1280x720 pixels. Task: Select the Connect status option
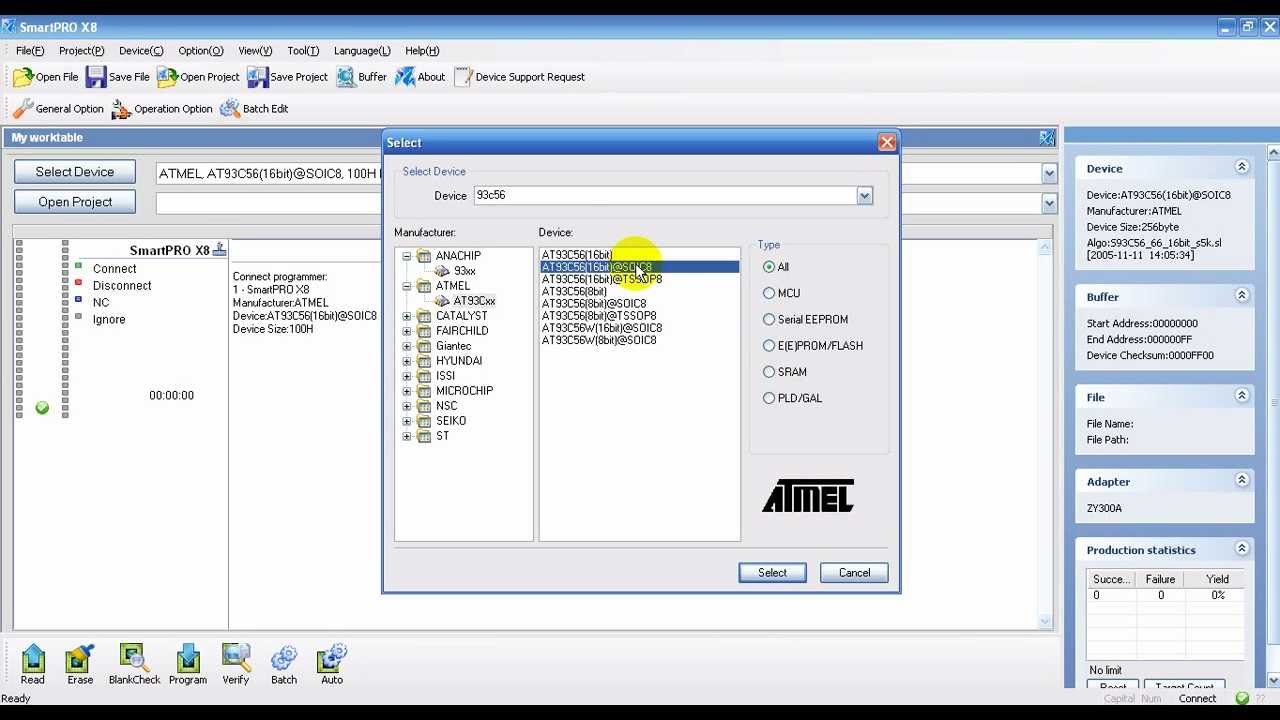114,269
